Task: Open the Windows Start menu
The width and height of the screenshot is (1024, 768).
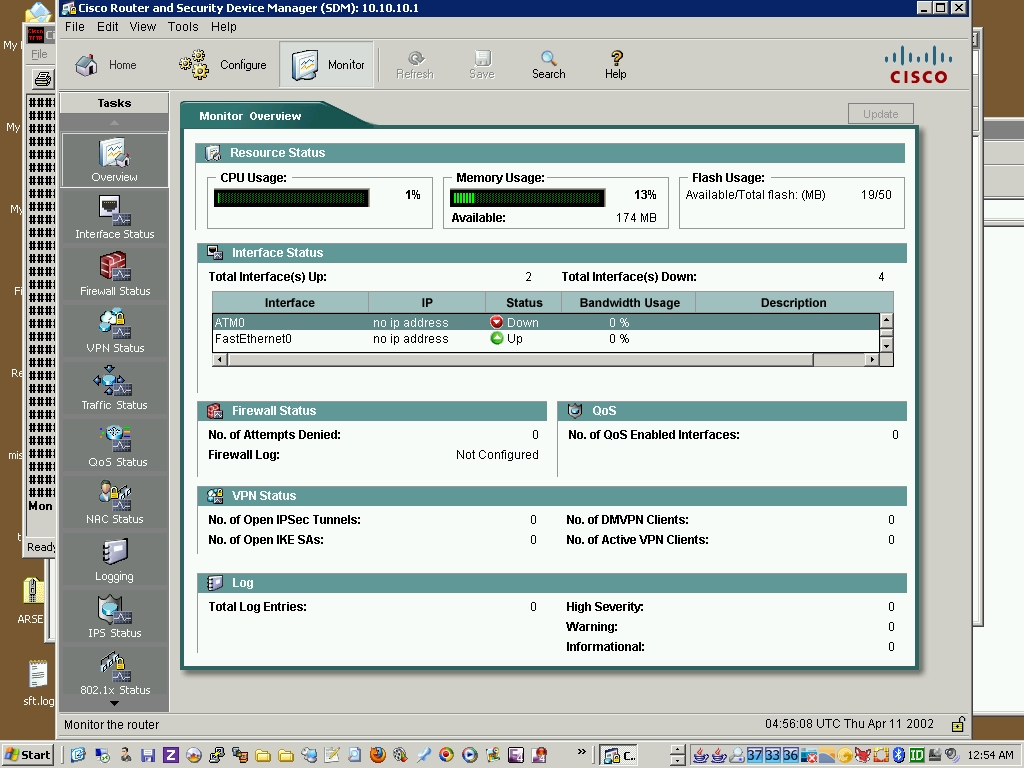Action: [x=27, y=755]
